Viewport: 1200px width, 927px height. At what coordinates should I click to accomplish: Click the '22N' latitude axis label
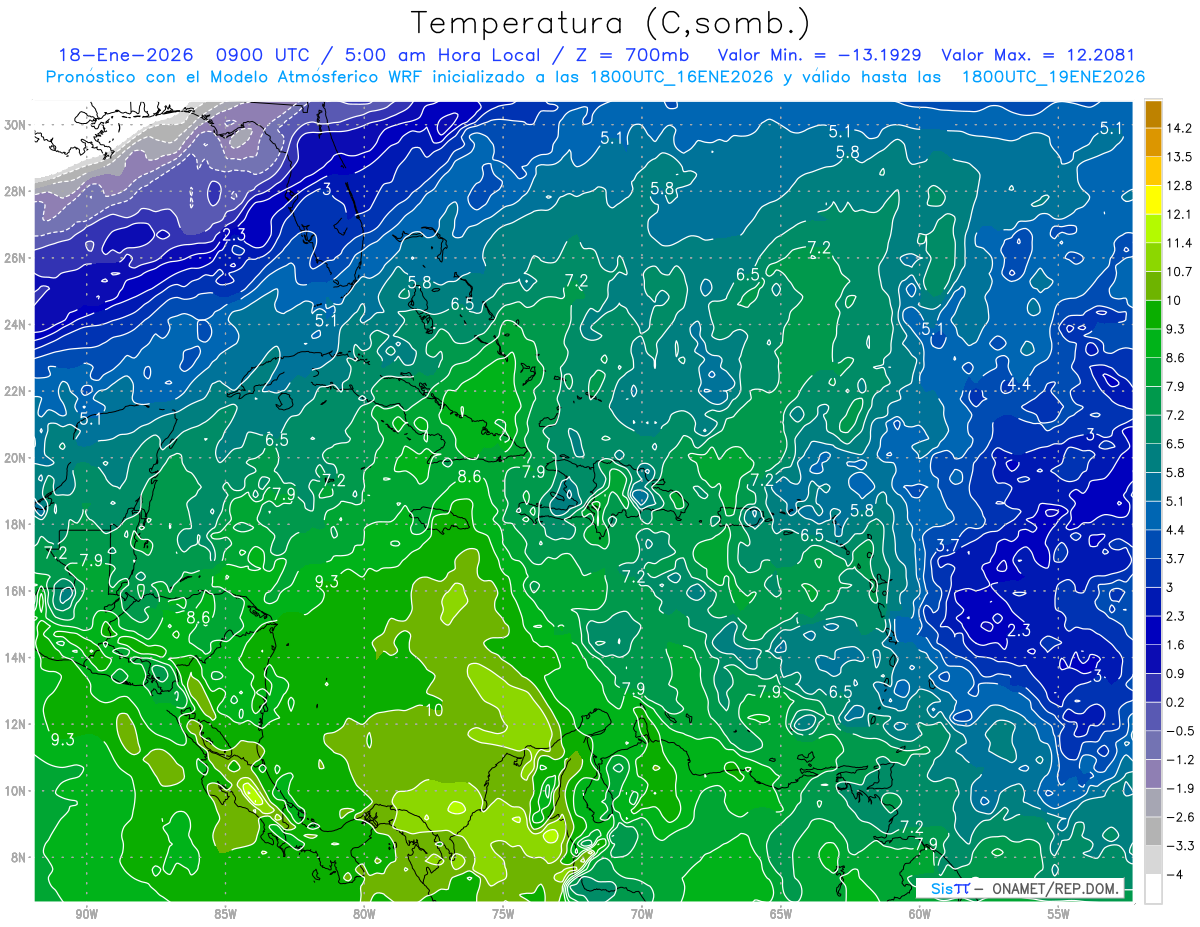(x=16, y=391)
